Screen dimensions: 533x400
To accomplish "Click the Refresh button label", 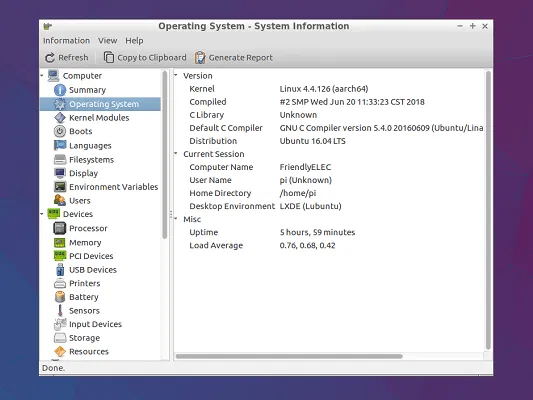I will tap(73, 57).
